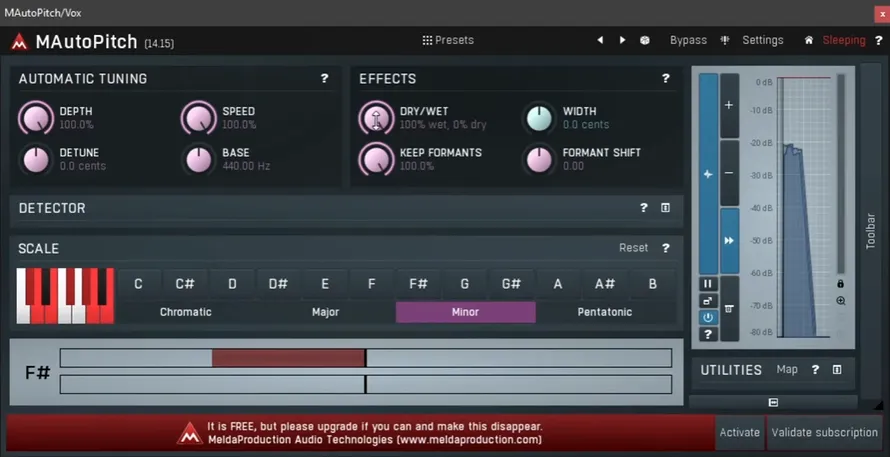Click the home icon in header
The width and height of the screenshot is (890, 457).
809,40
